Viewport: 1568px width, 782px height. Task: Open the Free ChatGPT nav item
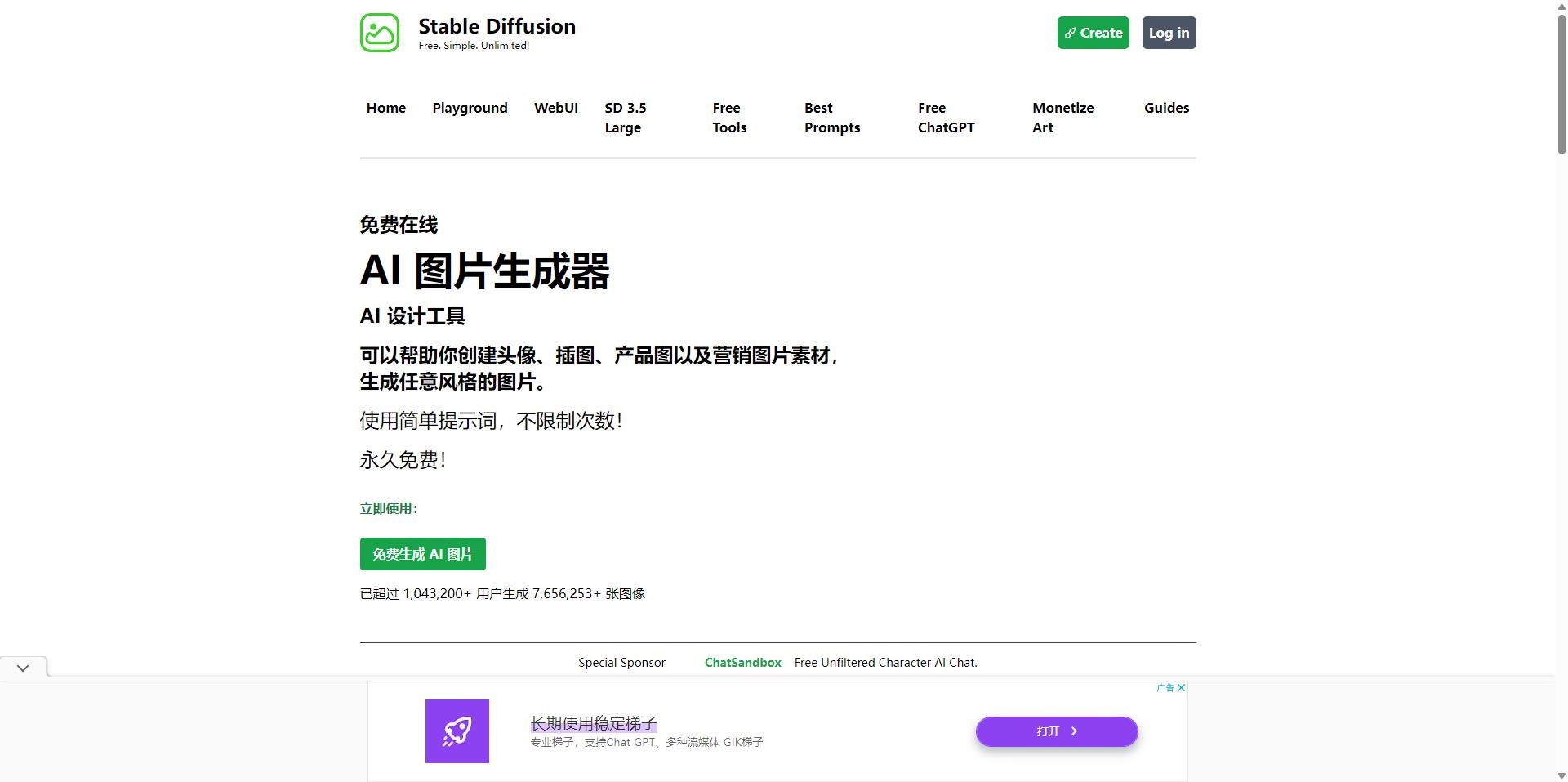[946, 118]
